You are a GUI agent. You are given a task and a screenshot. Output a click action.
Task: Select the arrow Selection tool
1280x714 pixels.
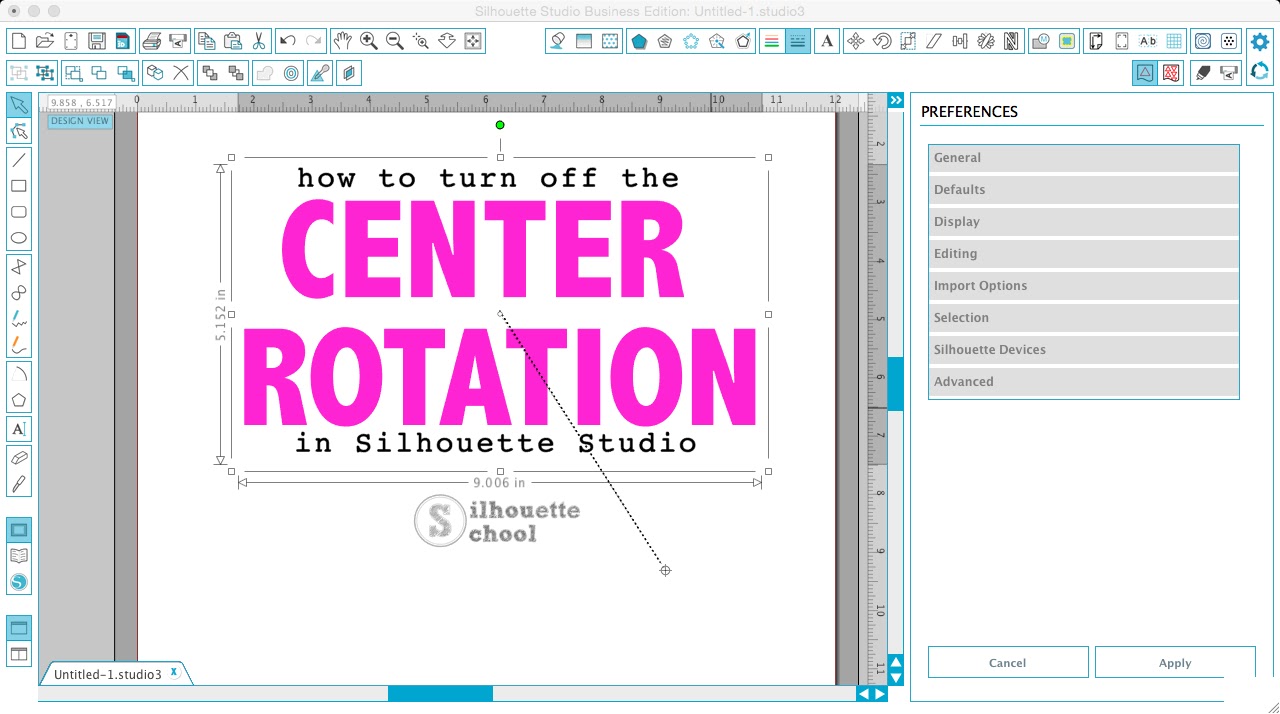(18, 104)
